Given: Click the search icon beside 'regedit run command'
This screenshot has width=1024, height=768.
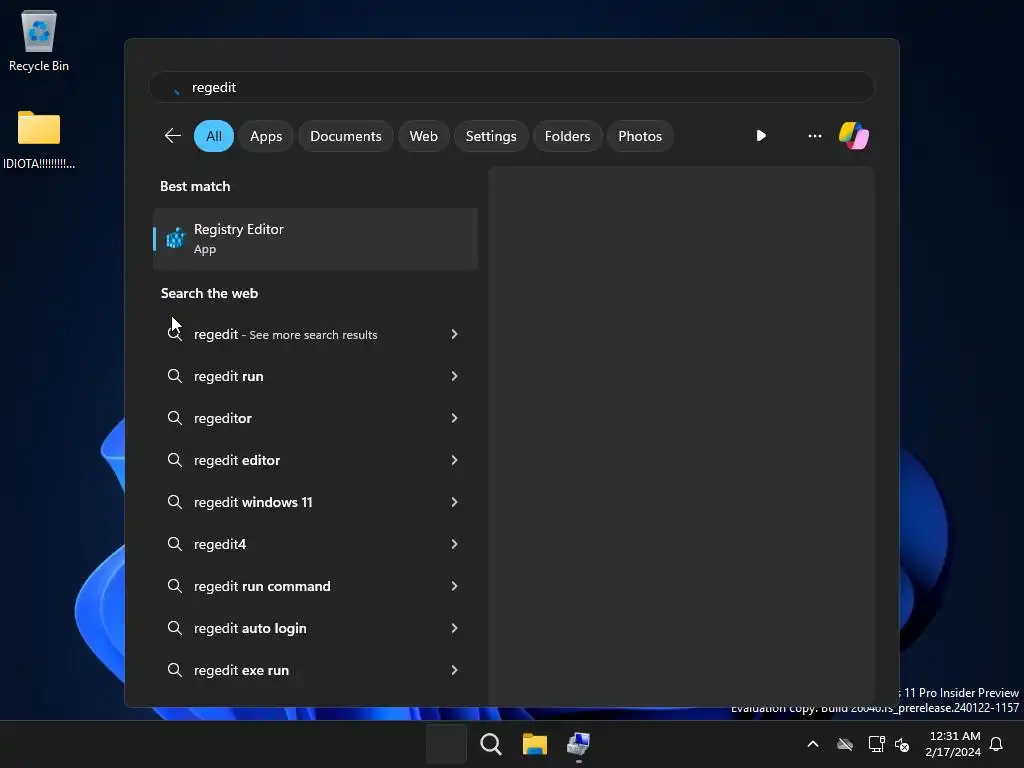Looking at the screenshot, I should pyautogui.click(x=174, y=586).
